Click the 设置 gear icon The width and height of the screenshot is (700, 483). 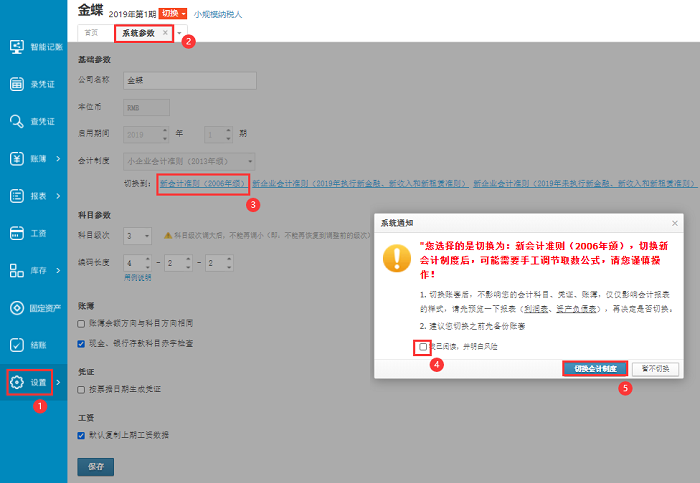pyautogui.click(x=17, y=382)
